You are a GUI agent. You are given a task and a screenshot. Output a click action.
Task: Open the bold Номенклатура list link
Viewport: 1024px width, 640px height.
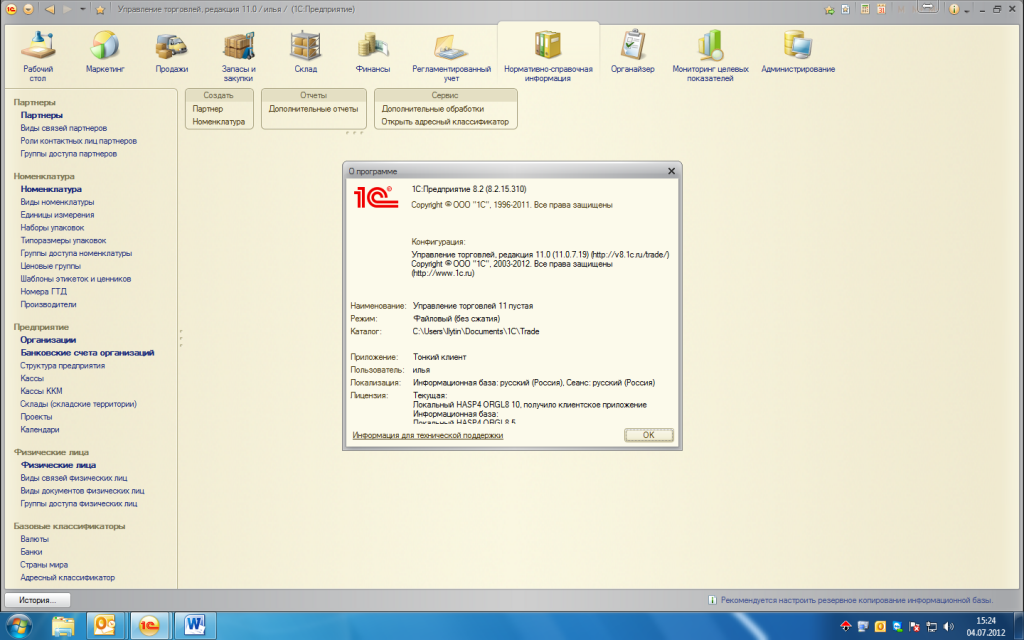[x=51, y=189]
